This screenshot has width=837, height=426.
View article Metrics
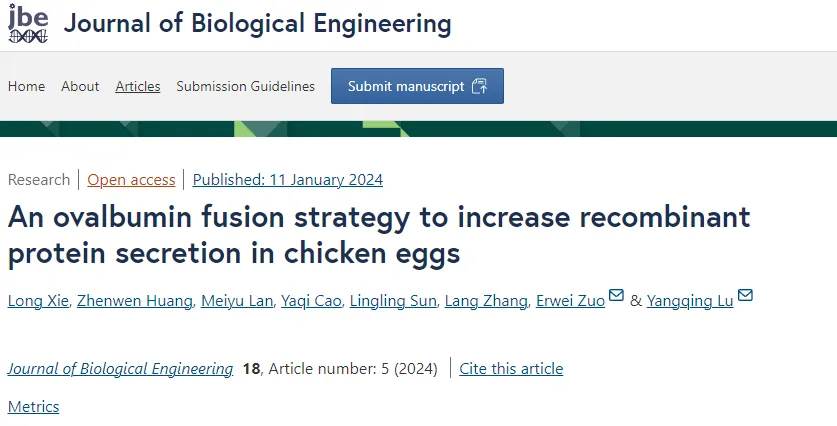[33, 407]
